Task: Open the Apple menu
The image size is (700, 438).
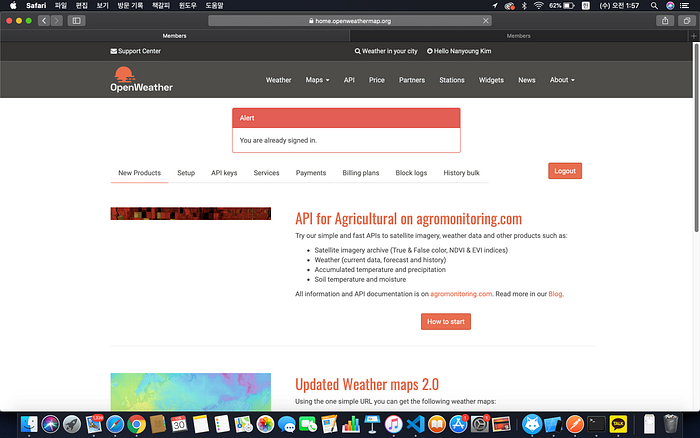Action: point(13,5)
